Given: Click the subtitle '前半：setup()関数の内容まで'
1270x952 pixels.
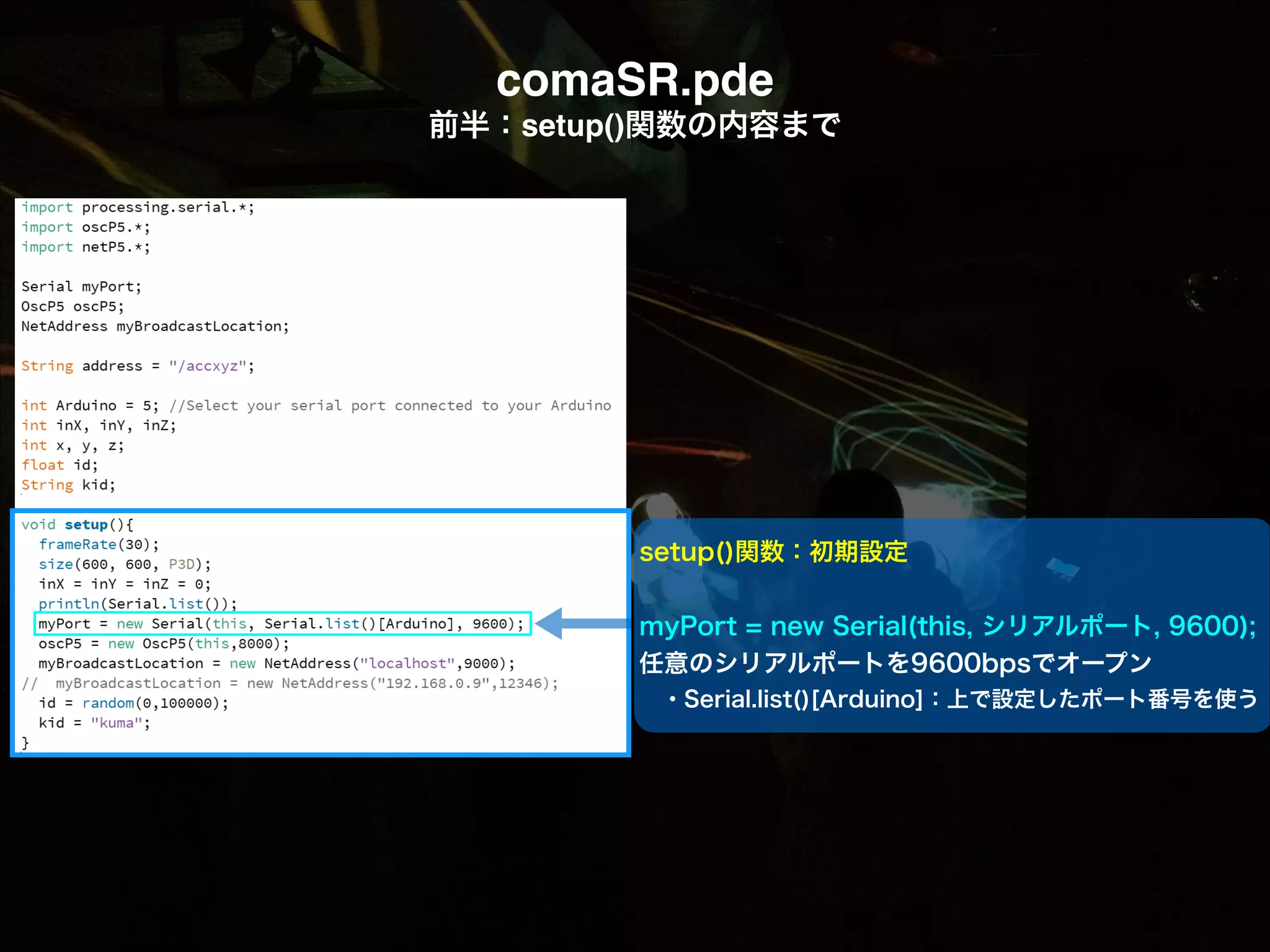Looking at the screenshot, I should 634,125.
